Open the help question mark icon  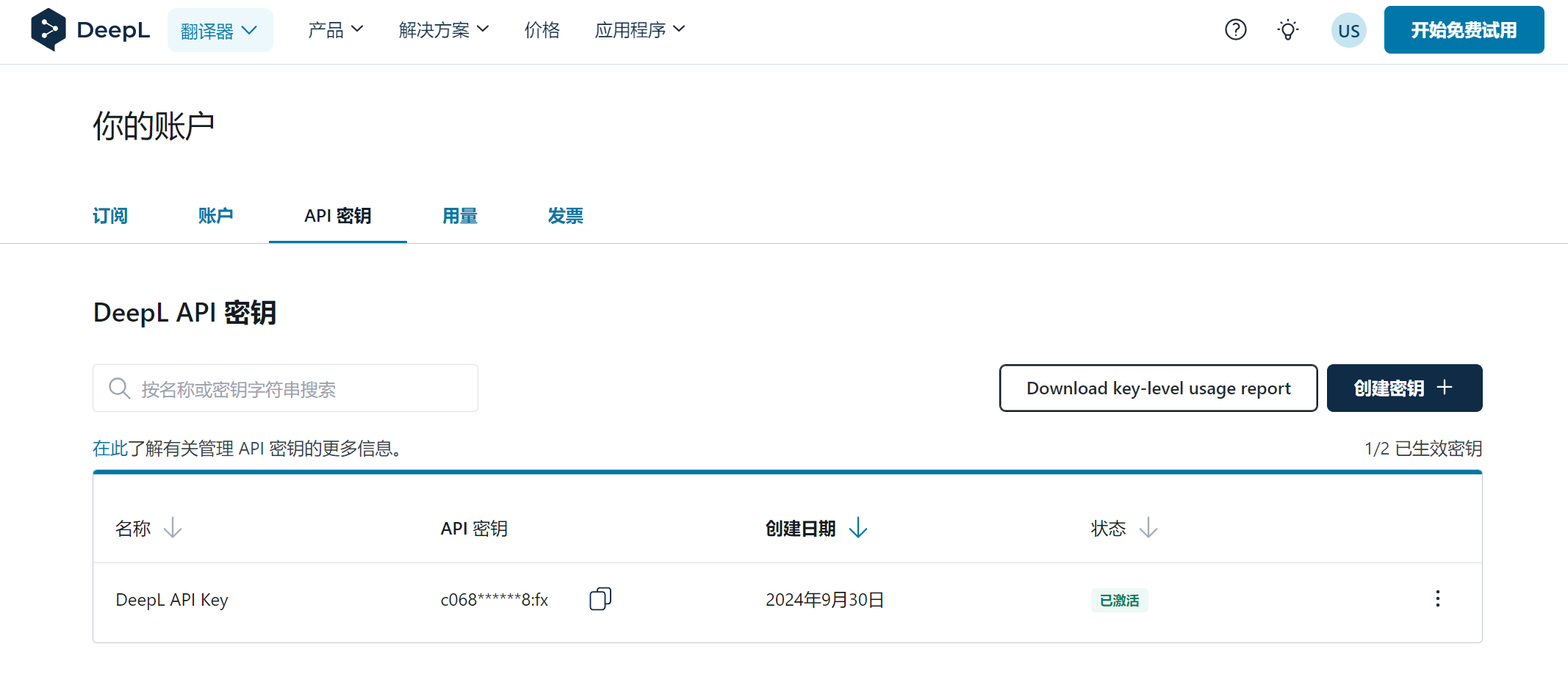[1236, 30]
